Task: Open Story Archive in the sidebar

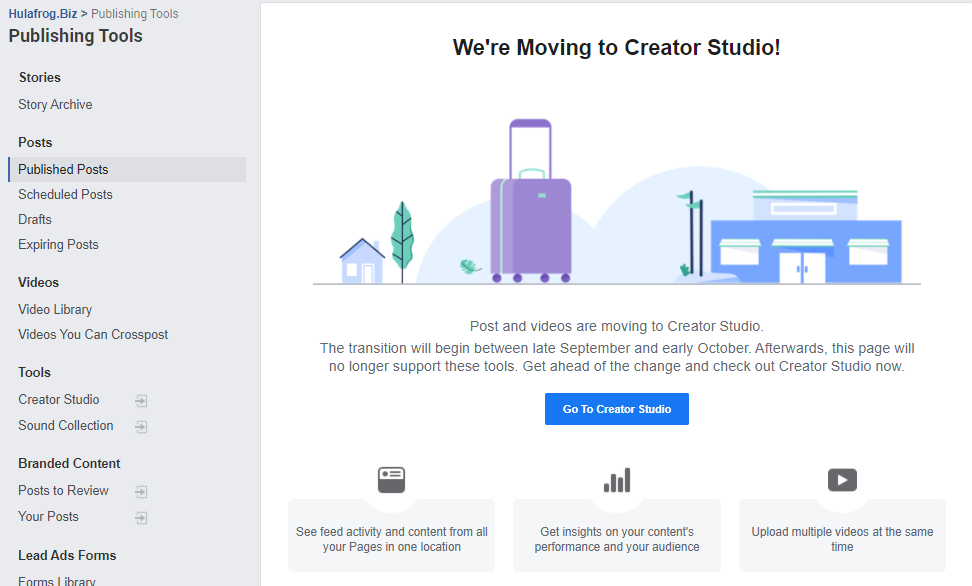Action: (x=55, y=105)
